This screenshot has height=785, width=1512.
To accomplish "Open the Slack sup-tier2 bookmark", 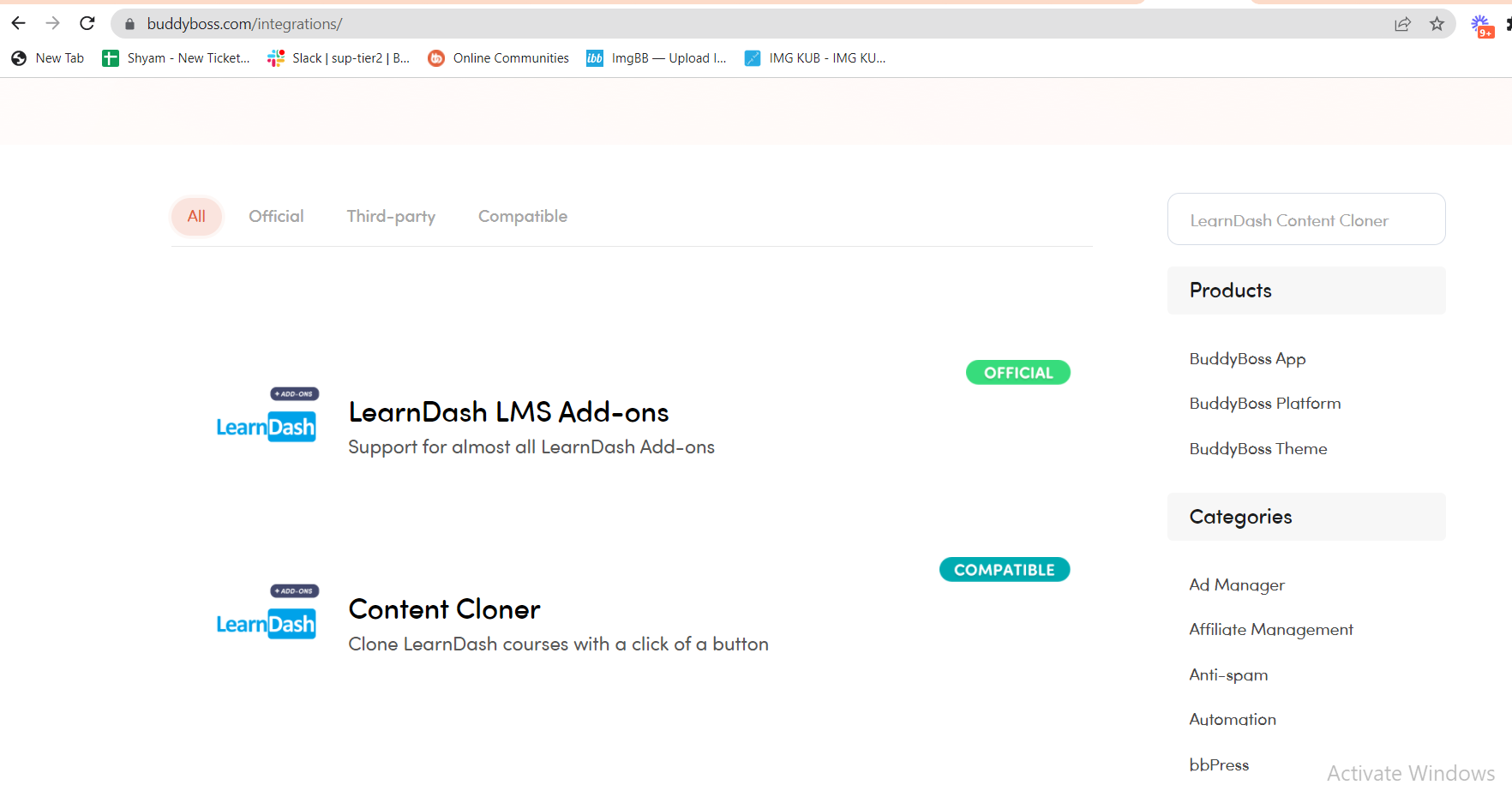I will (339, 58).
